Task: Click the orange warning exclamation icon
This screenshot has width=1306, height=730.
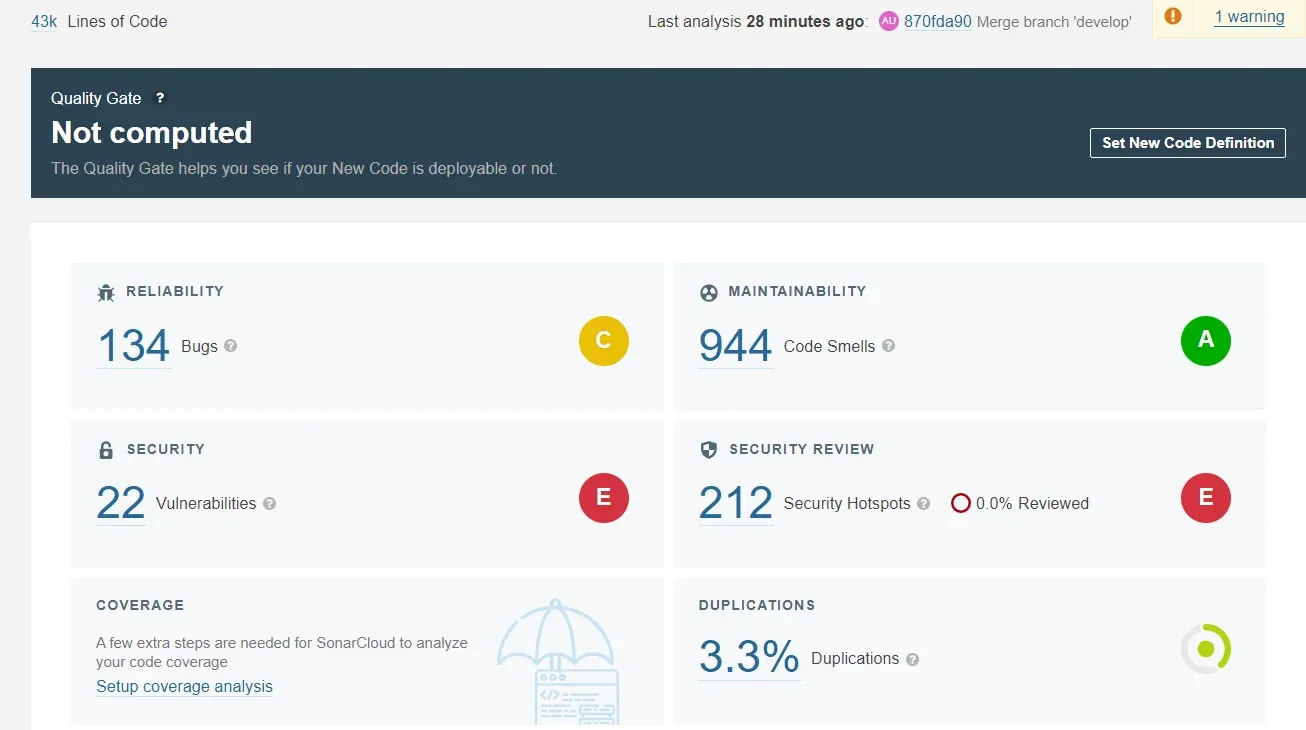Action: tap(1173, 16)
